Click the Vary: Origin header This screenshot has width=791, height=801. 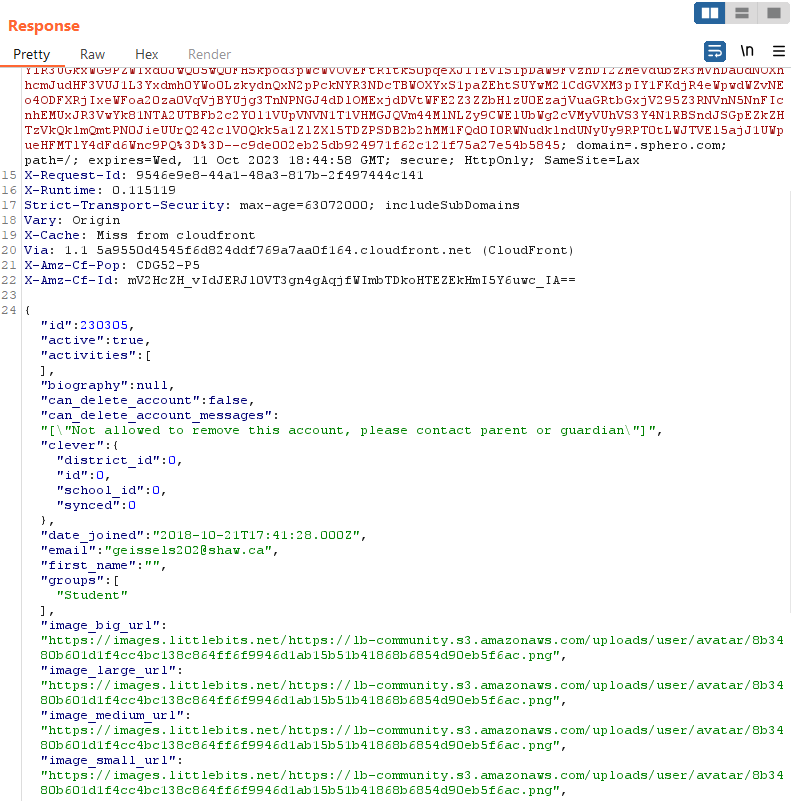coord(72,220)
